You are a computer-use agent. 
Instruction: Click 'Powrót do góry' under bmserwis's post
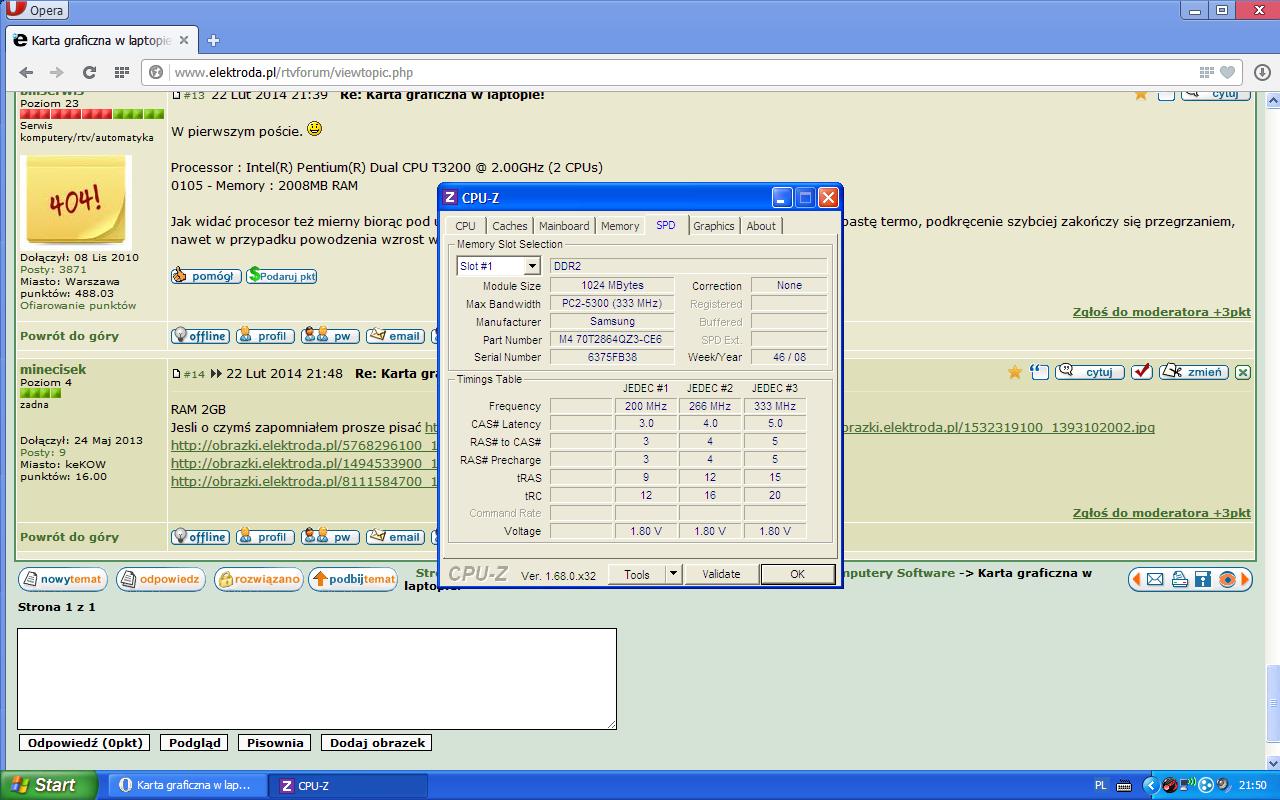coord(69,336)
